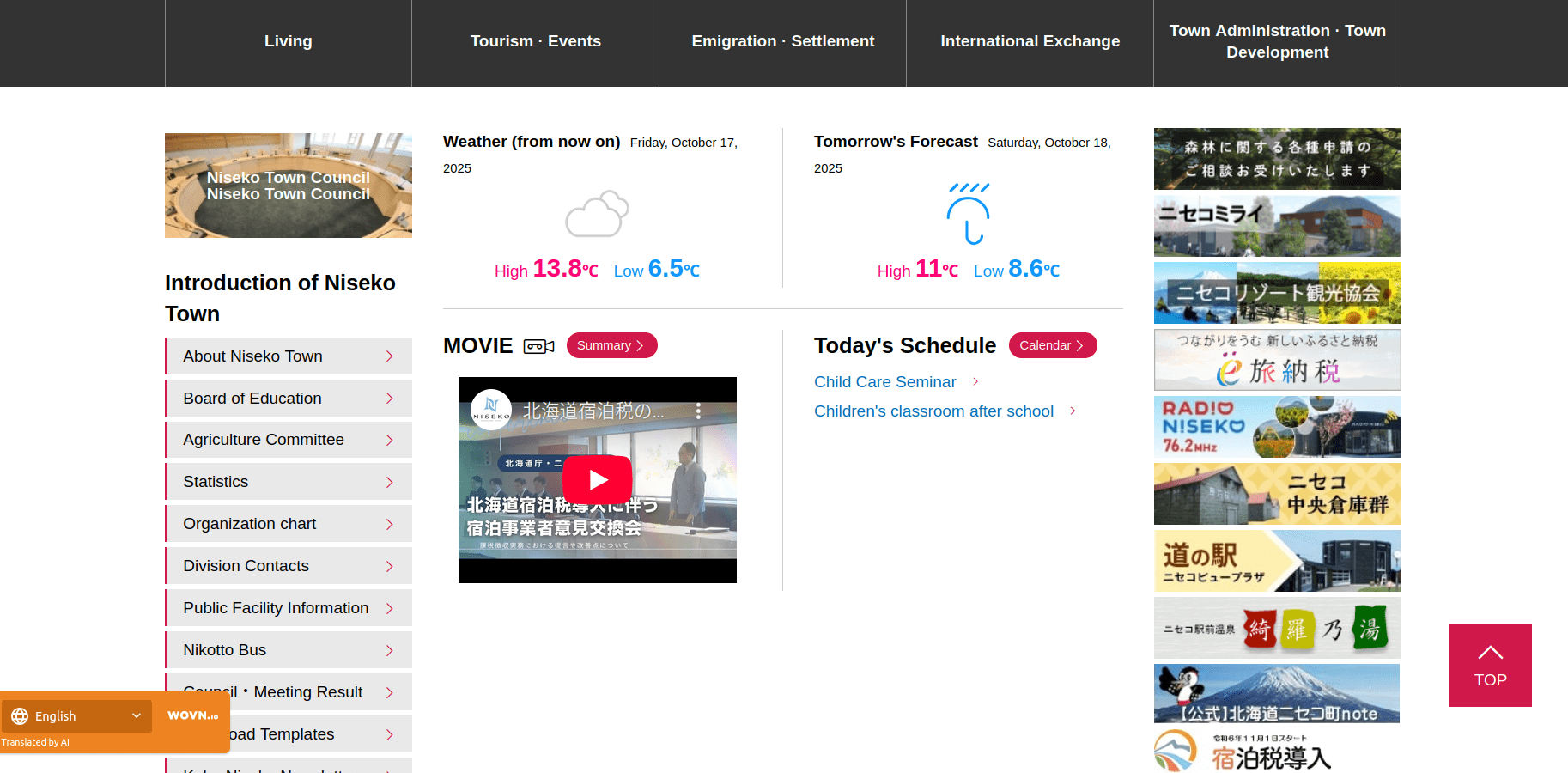1568x773 pixels.
Task: Open the video's three-dot options menu
Action: click(x=698, y=411)
